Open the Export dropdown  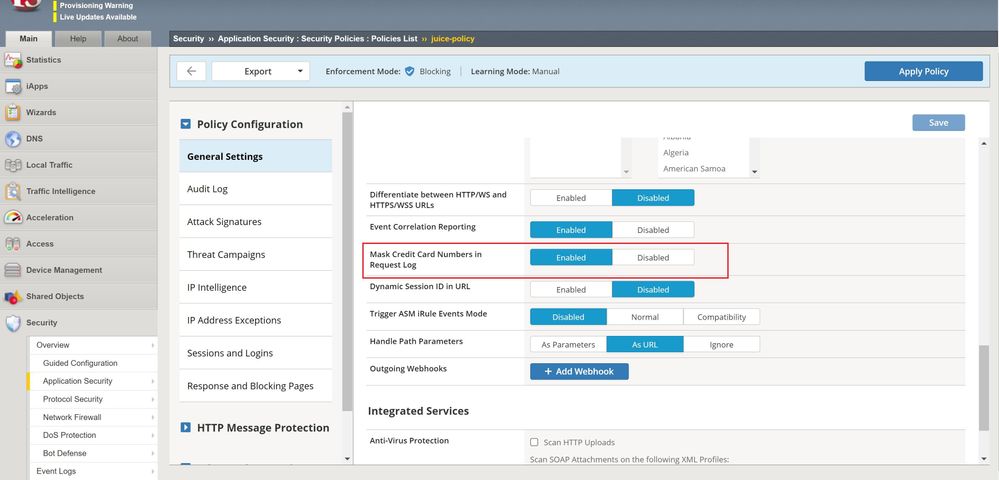261,71
